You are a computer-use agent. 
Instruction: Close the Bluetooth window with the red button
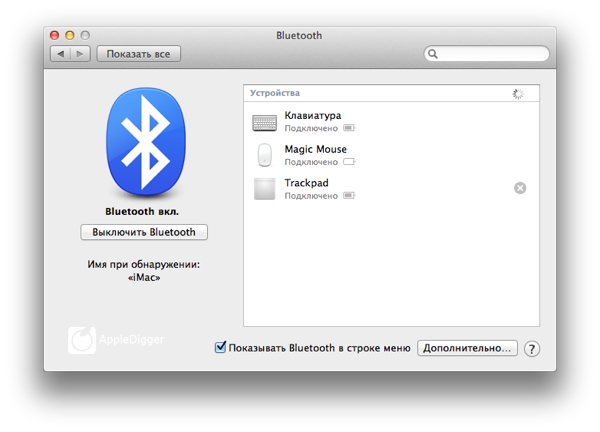pyautogui.click(x=54, y=35)
